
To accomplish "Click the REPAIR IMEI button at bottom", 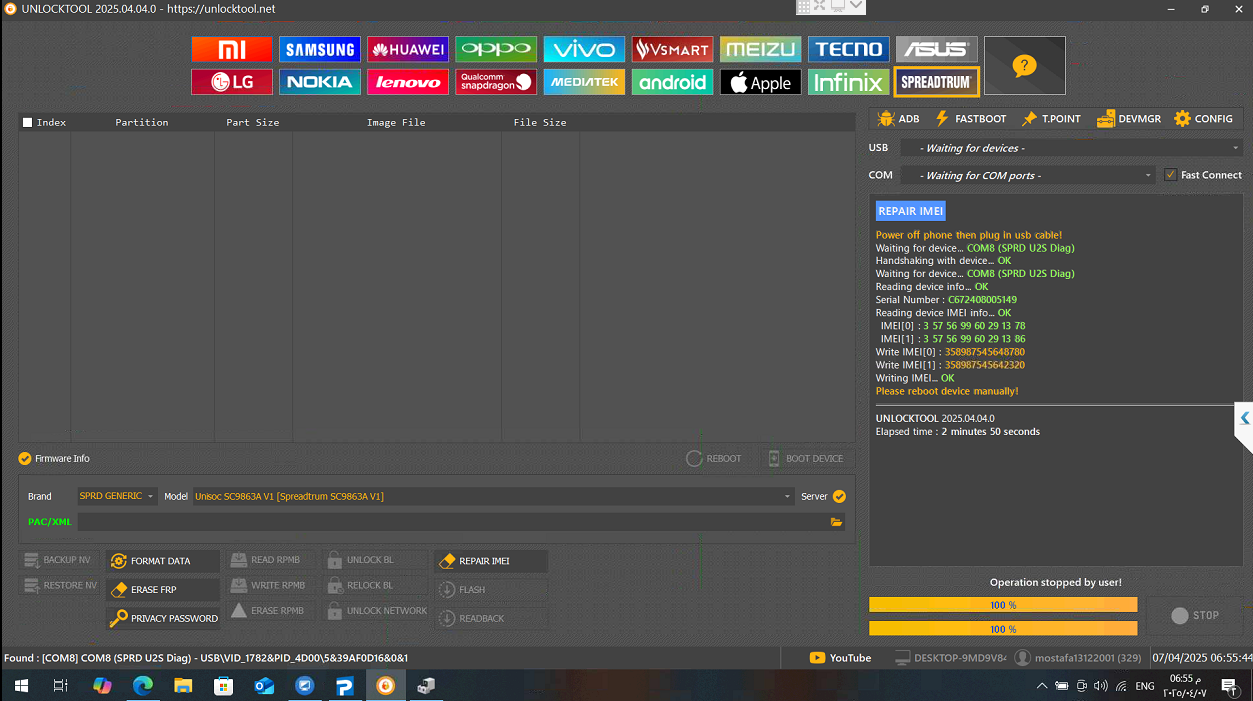I will pos(491,561).
